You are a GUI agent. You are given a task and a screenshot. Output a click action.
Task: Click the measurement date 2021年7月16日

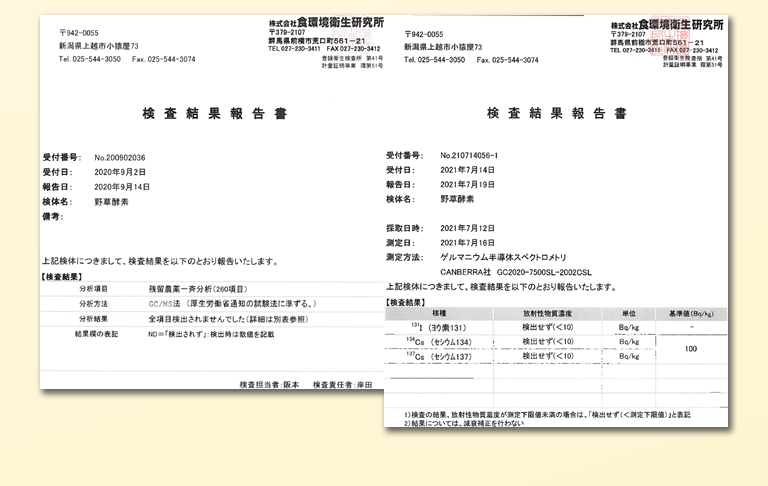click(x=467, y=243)
